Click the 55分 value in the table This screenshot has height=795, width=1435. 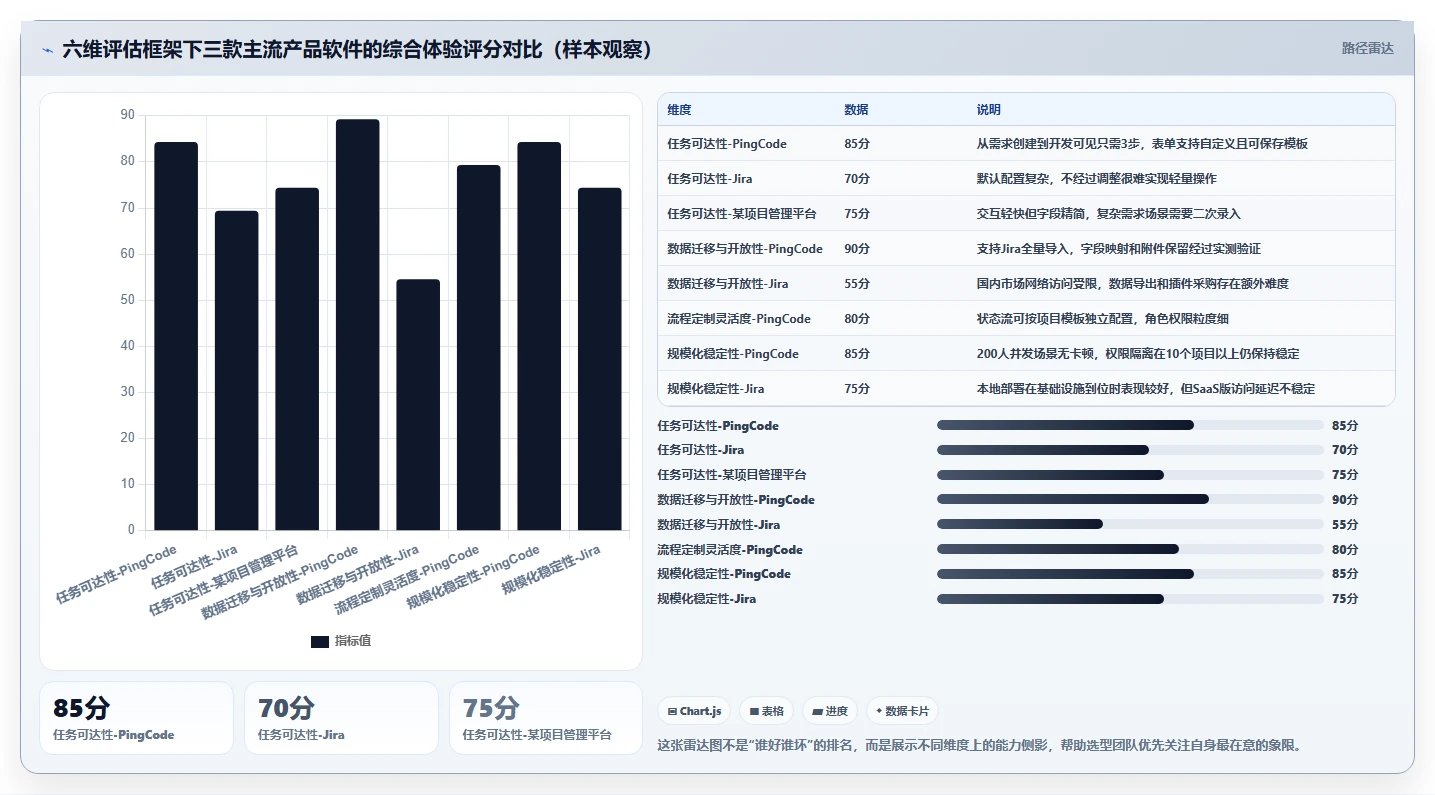pyautogui.click(x=857, y=284)
